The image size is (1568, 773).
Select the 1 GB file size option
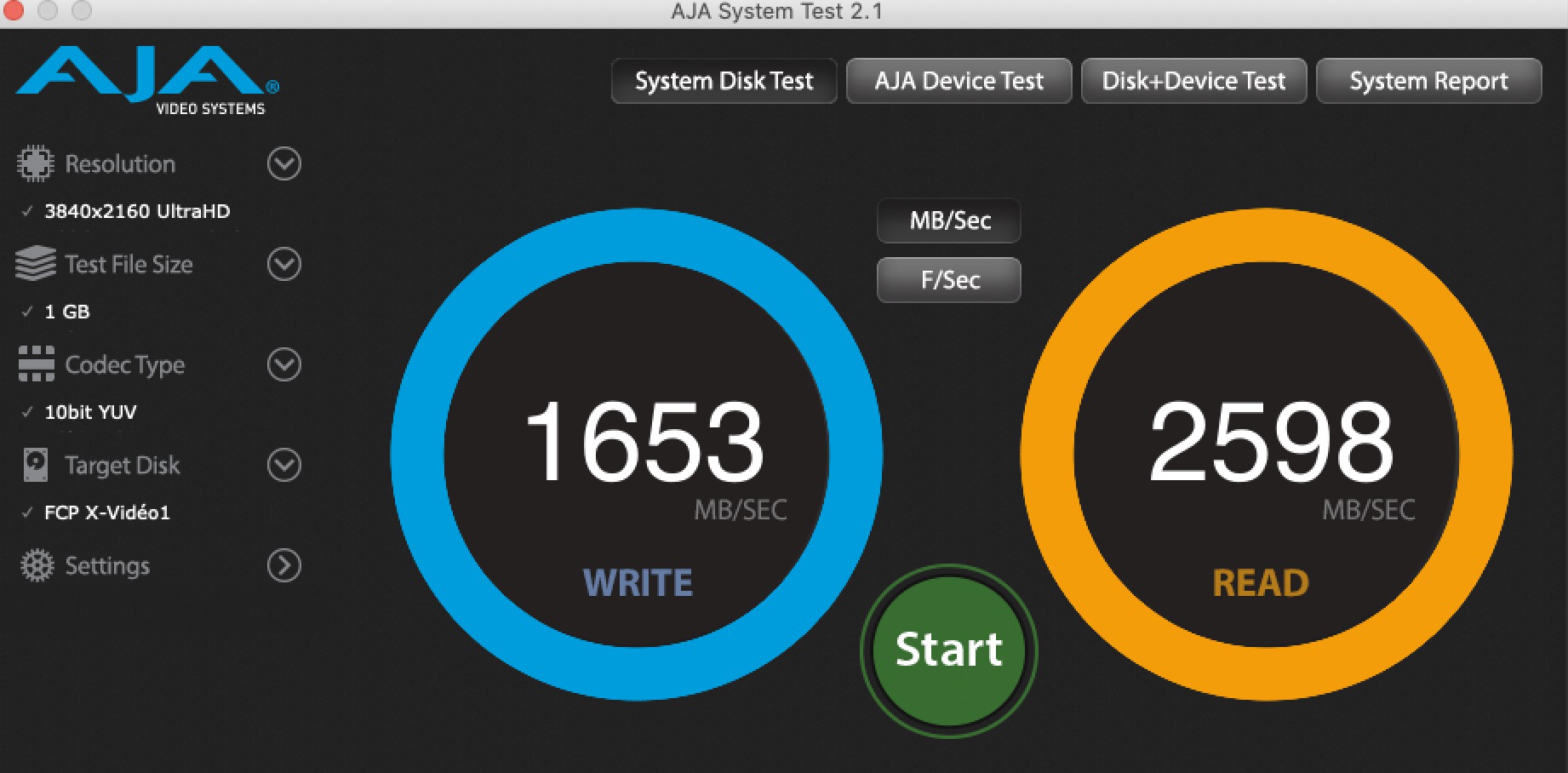pos(67,312)
